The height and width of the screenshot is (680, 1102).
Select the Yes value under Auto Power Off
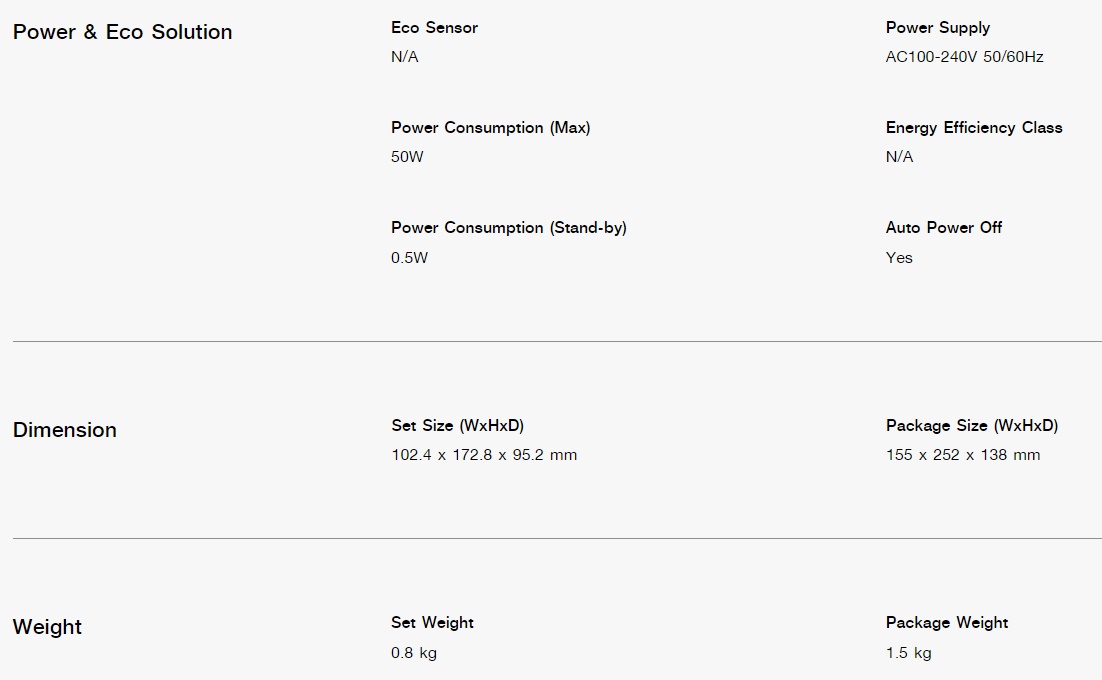pyautogui.click(x=899, y=258)
